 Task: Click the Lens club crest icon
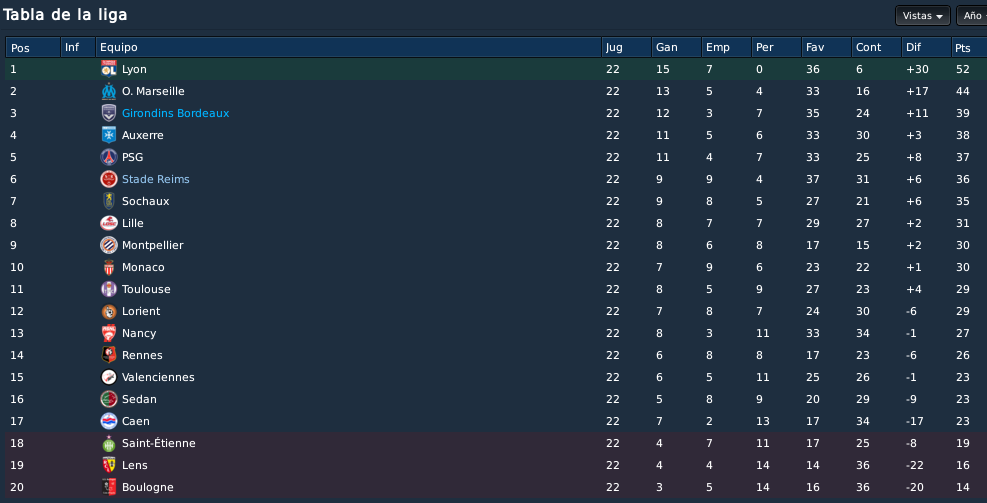click(109, 466)
